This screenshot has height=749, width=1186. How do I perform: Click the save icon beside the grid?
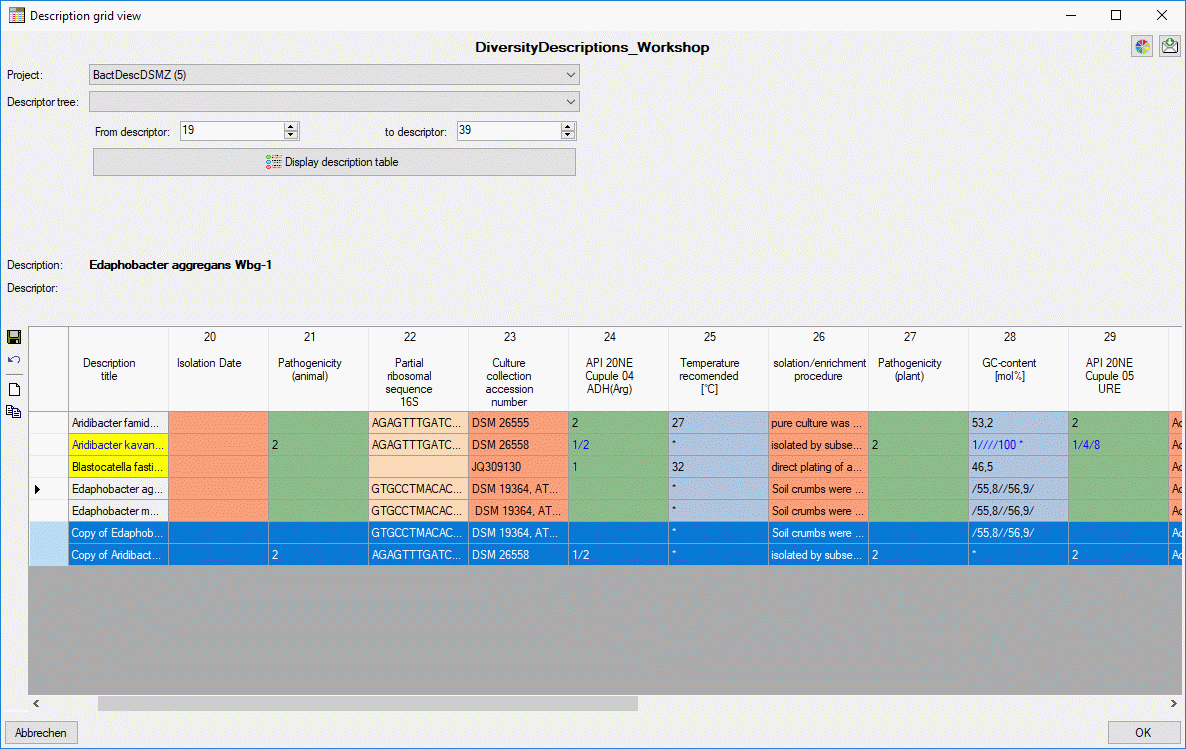point(14,337)
